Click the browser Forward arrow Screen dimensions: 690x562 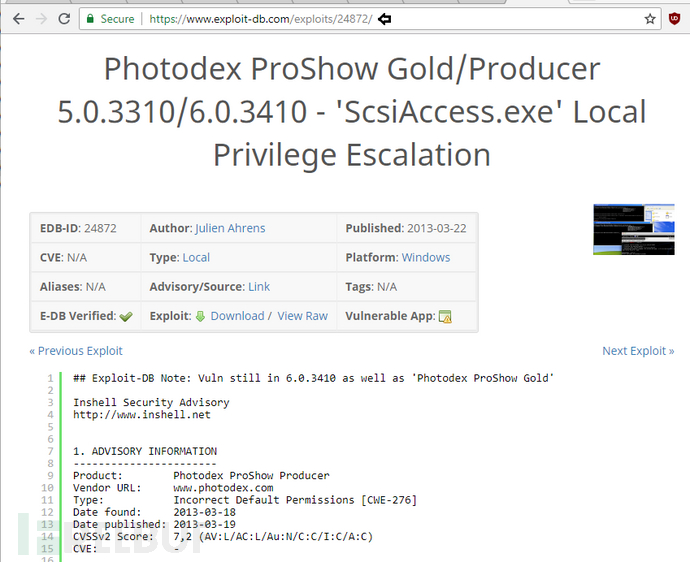coord(41,19)
